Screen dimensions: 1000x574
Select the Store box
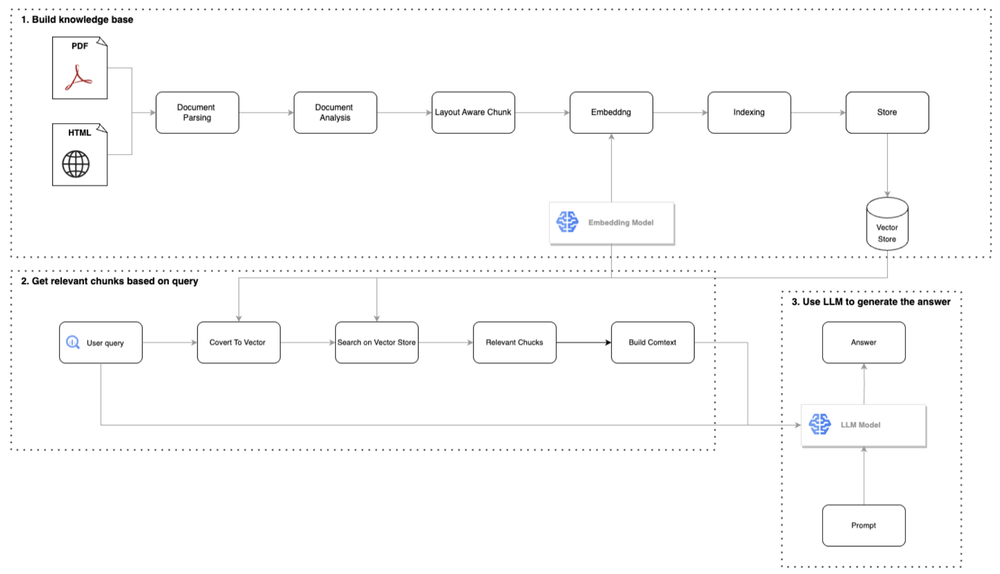(887, 112)
